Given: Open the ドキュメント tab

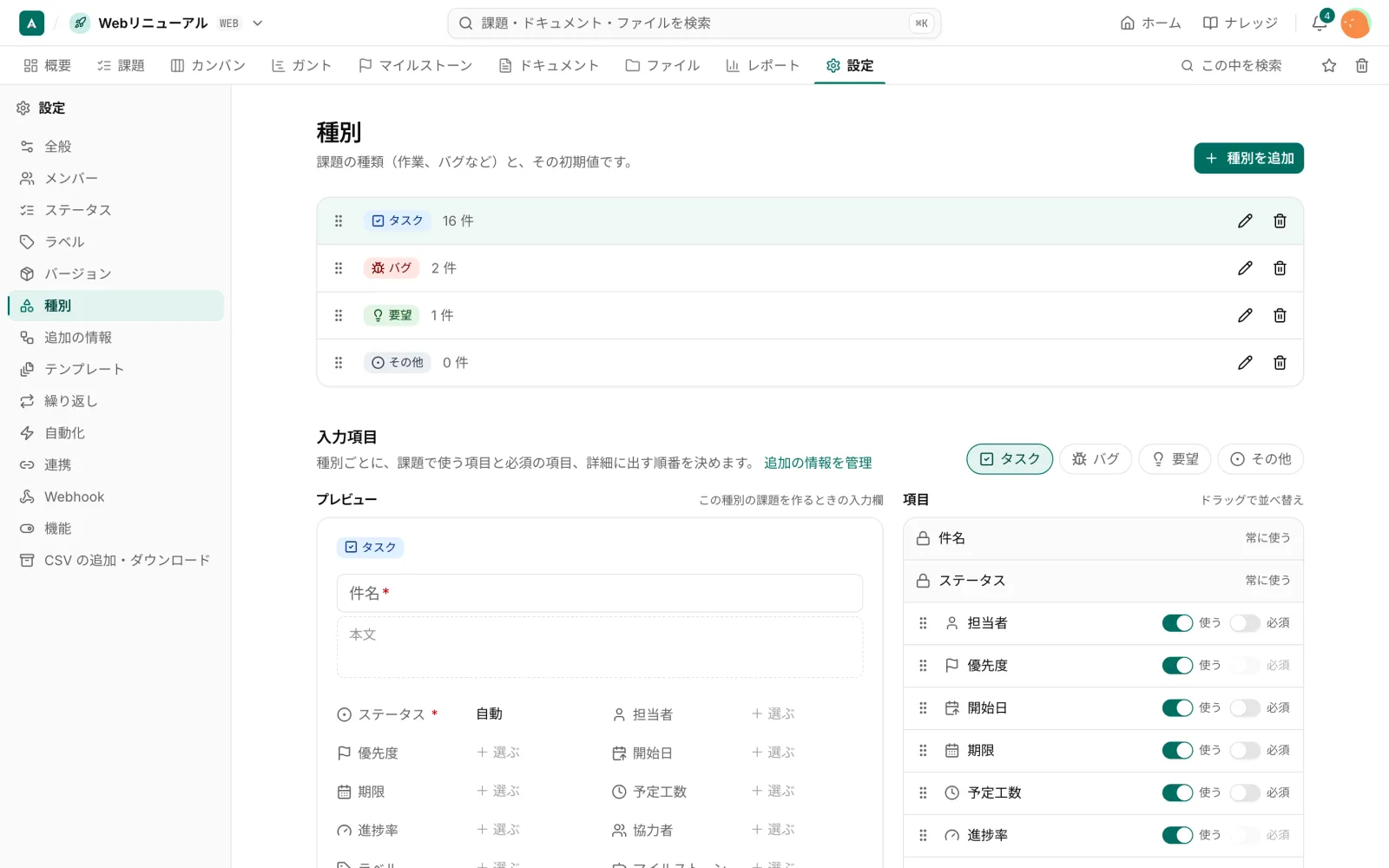Looking at the screenshot, I should tap(549, 65).
